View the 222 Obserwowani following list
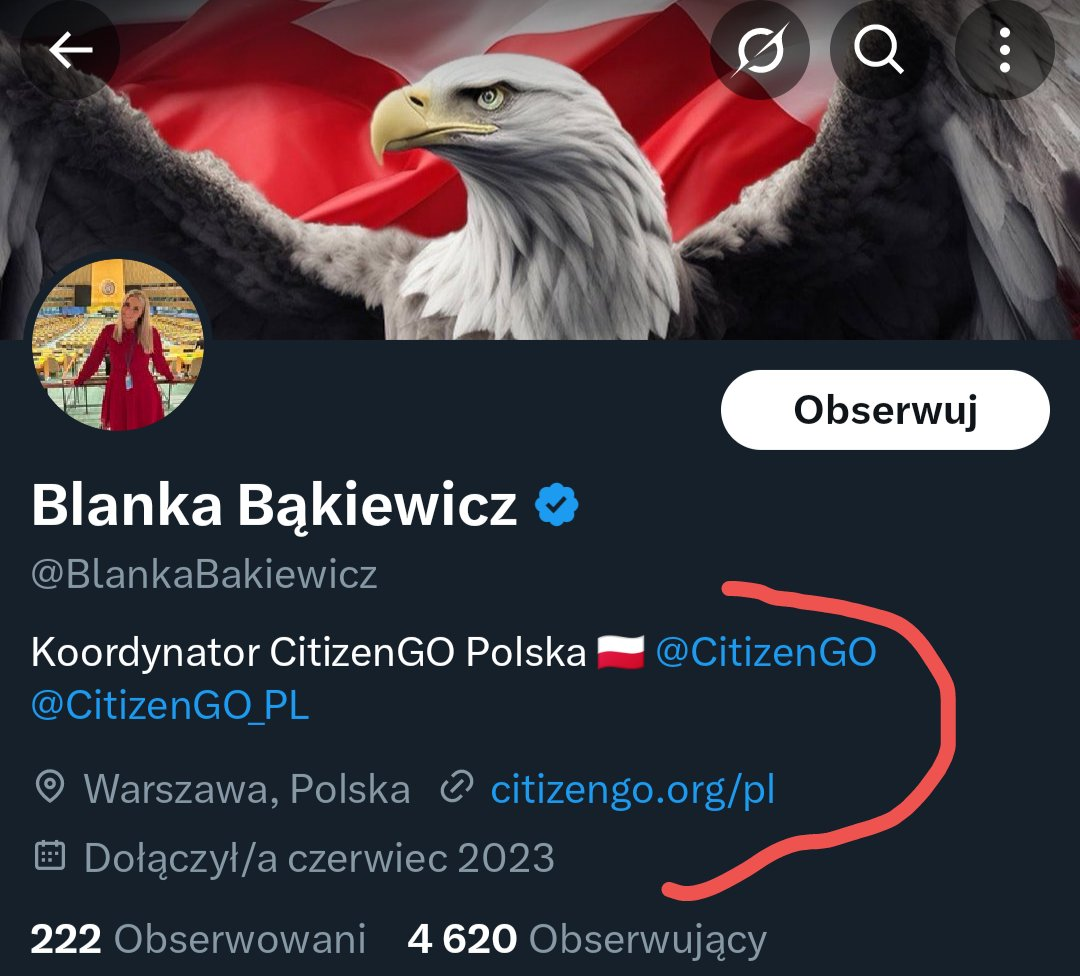Image resolution: width=1080 pixels, height=976 pixels. [x=198, y=939]
